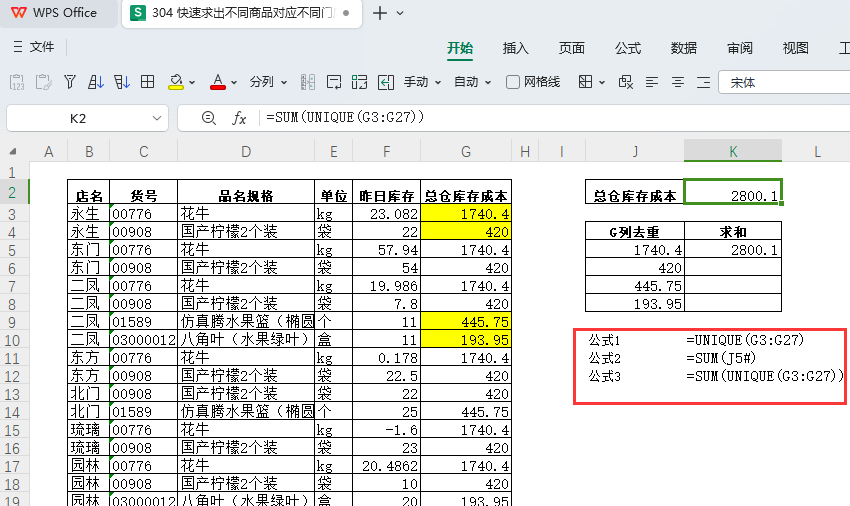
Task: Click cell K2 showing 2800.1
Action: [733, 192]
